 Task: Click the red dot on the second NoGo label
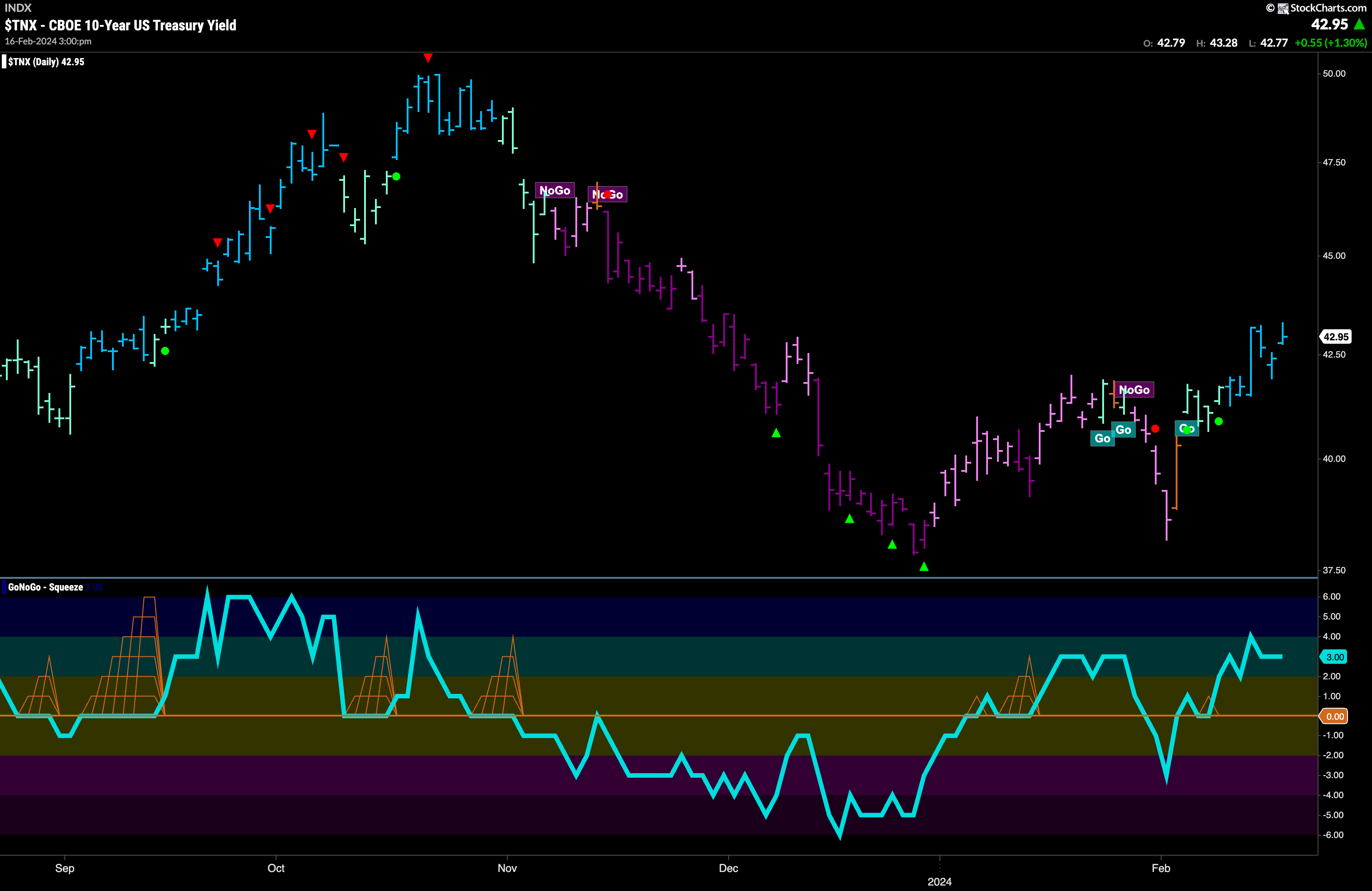pyautogui.click(x=608, y=194)
